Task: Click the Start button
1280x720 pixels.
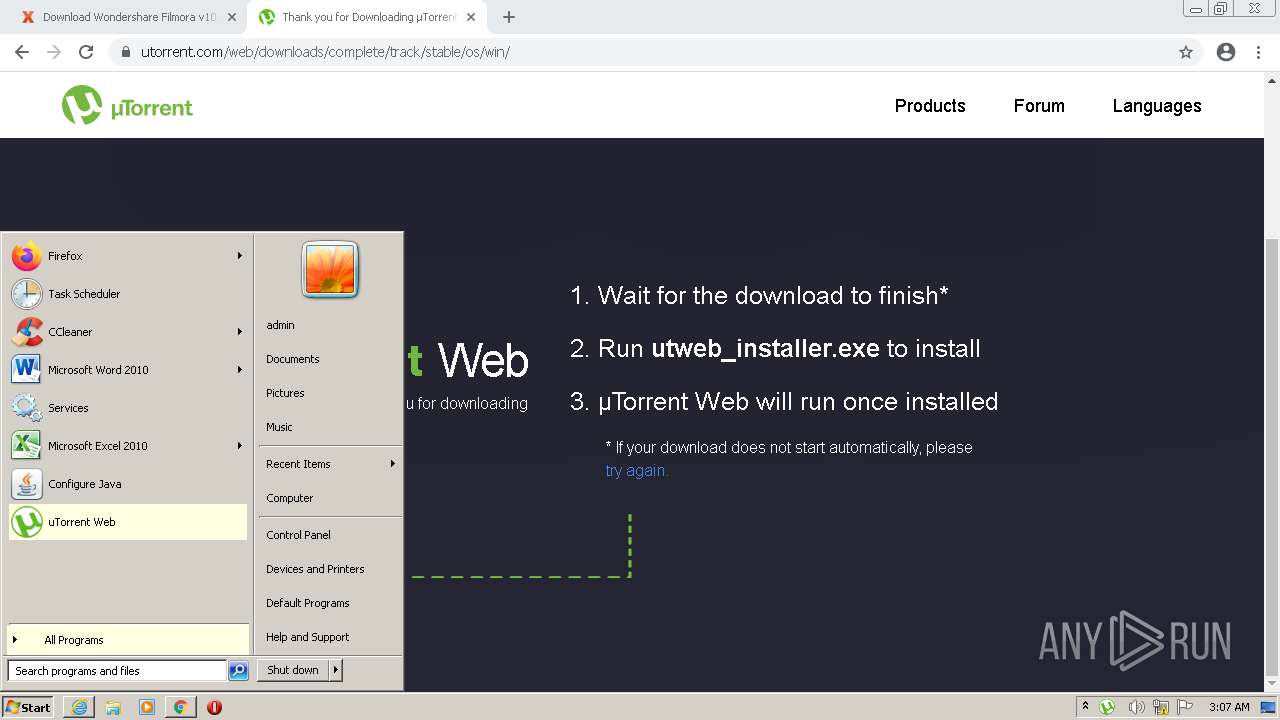Action: pos(28,707)
